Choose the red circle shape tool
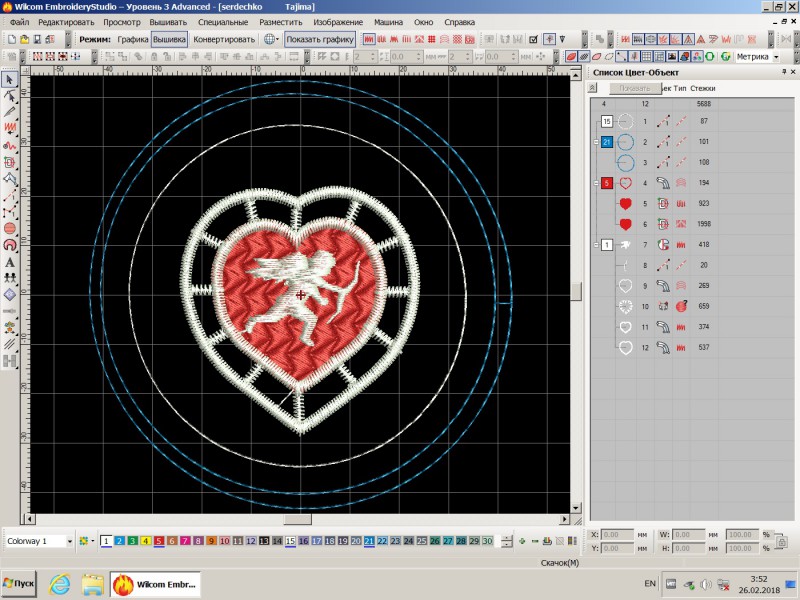The height and width of the screenshot is (600, 800). coord(10,229)
